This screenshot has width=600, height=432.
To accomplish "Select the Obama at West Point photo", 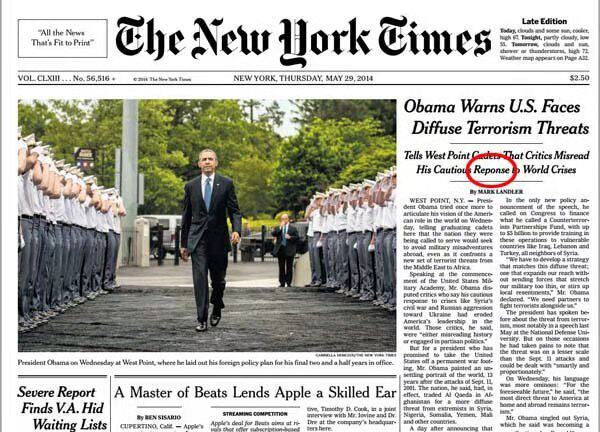I will pyautogui.click(x=207, y=225).
